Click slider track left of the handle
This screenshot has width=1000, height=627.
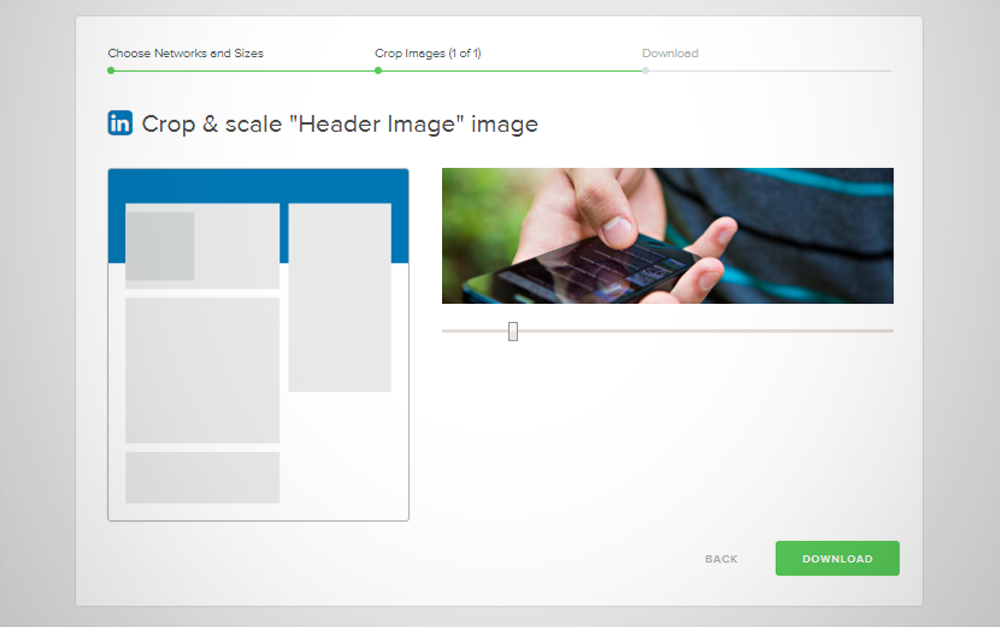(x=475, y=331)
